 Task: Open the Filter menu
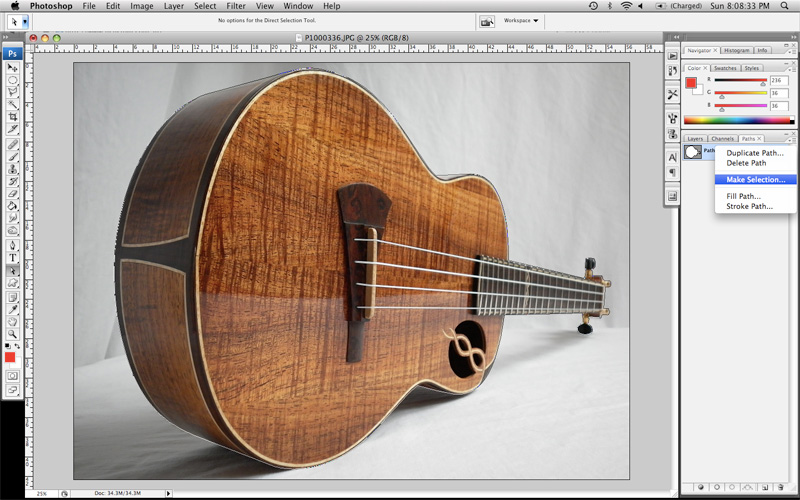[236, 6]
